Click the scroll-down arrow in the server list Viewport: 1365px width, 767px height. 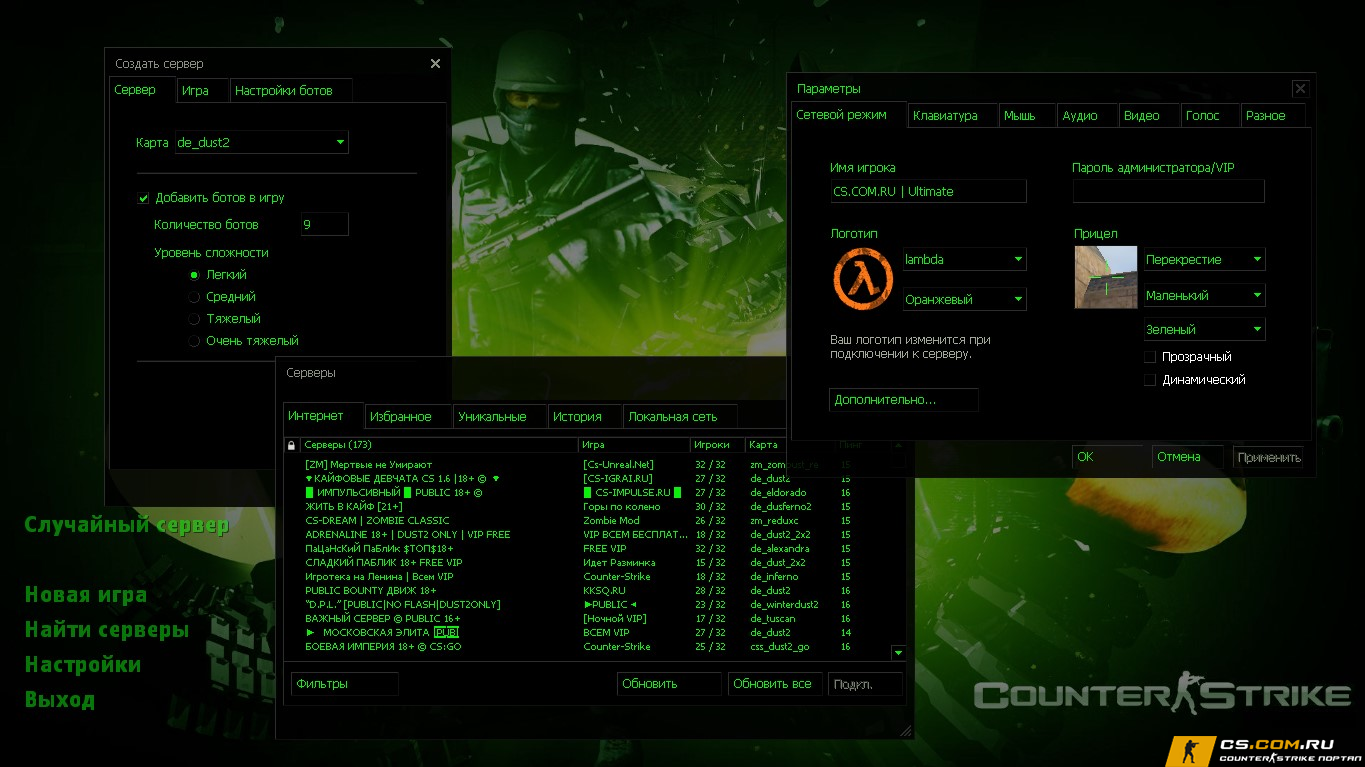[x=898, y=653]
